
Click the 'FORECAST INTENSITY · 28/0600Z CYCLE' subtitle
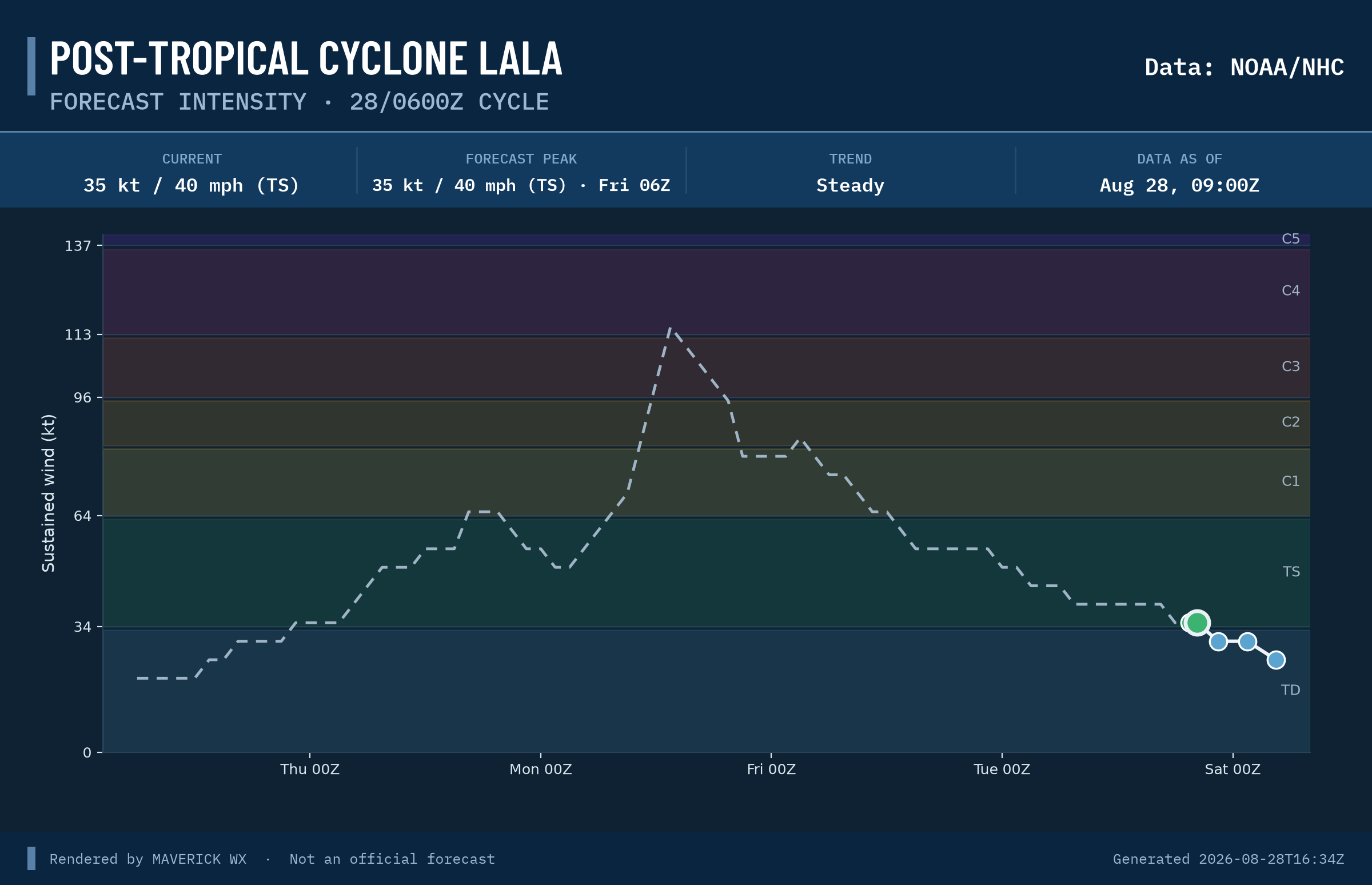tap(300, 102)
